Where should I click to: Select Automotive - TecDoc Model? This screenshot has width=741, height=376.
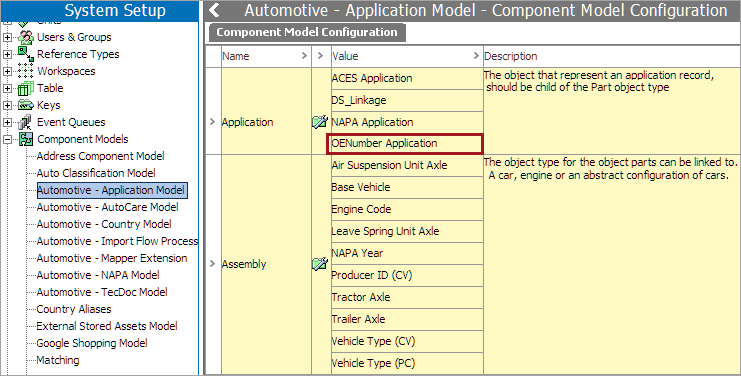coord(102,292)
